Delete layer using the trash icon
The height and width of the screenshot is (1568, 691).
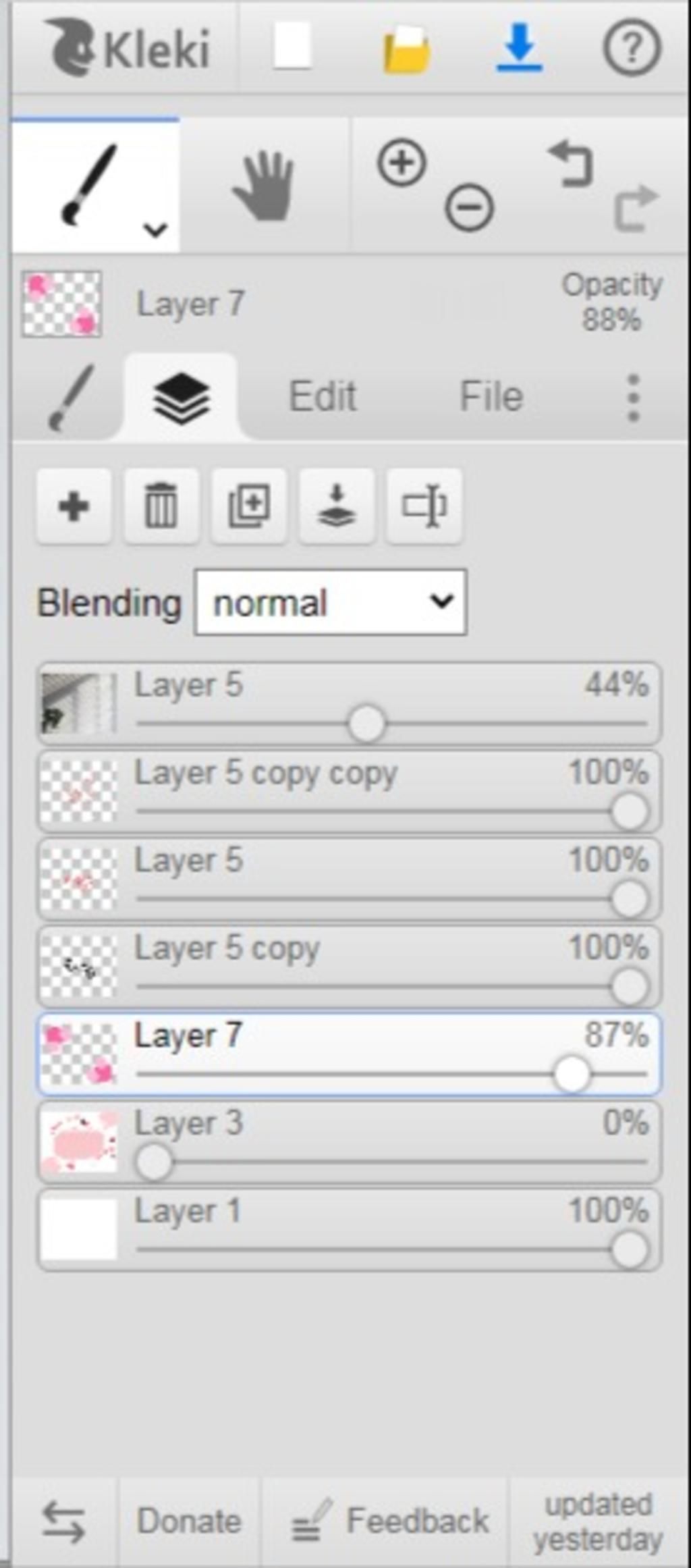click(x=161, y=506)
